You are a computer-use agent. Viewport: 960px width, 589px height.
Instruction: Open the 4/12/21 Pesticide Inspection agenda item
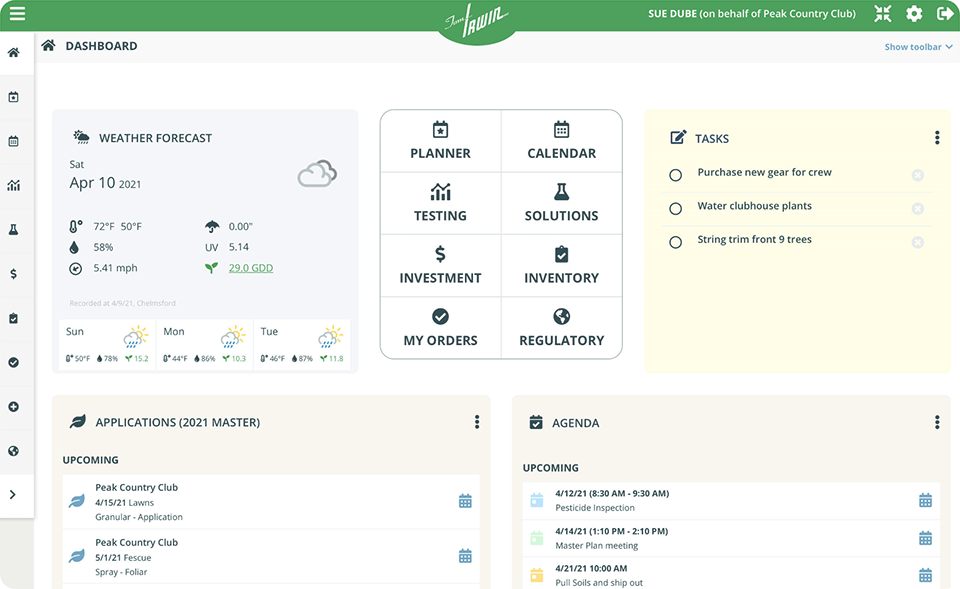click(731, 500)
